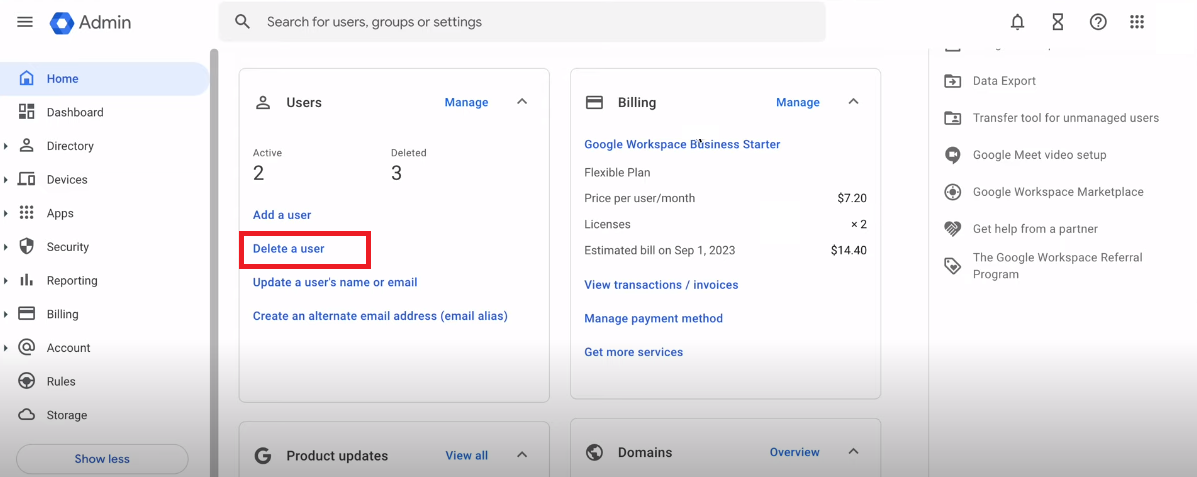Expand the Security sidebar section arrow
Viewport: 1197px width, 477px height.
coord(6,247)
